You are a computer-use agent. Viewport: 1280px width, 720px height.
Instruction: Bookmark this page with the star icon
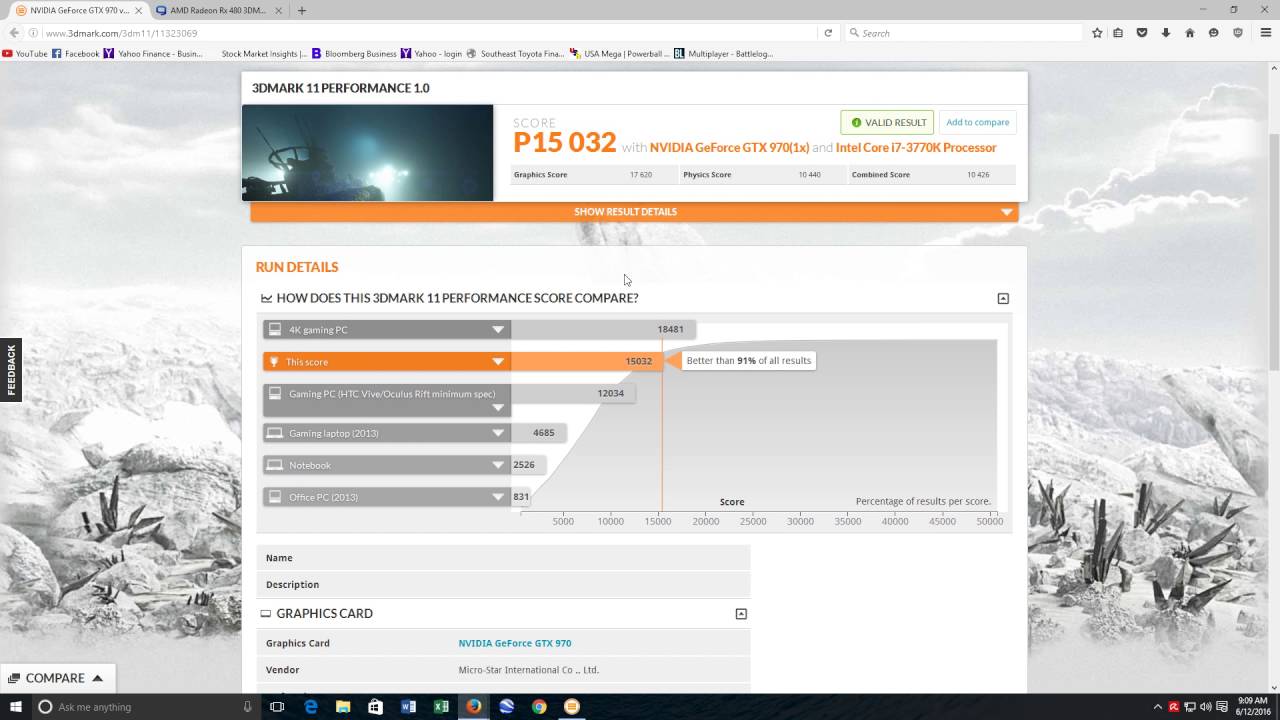[x=1097, y=33]
